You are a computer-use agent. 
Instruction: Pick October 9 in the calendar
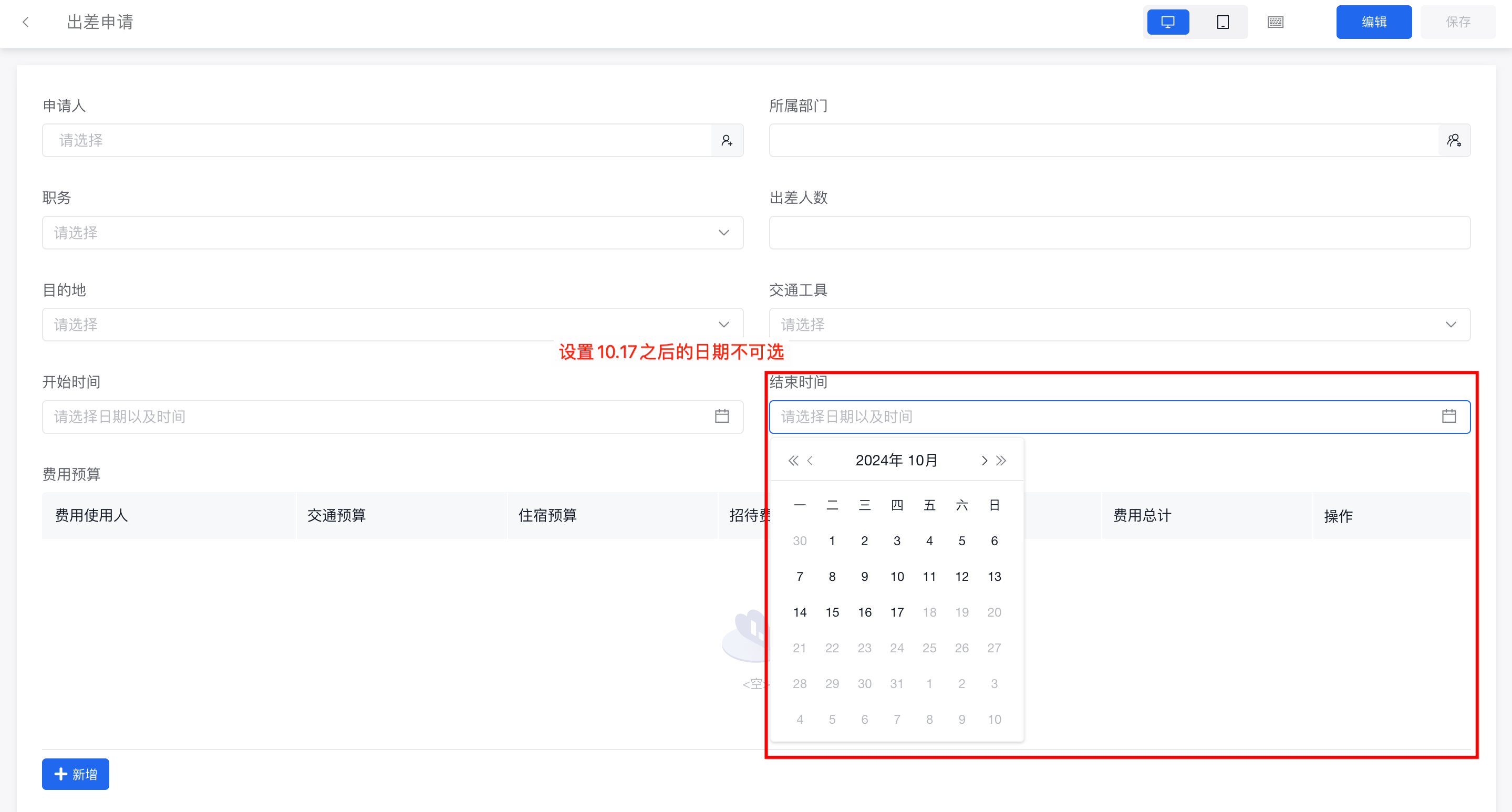pyautogui.click(x=865, y=577)
